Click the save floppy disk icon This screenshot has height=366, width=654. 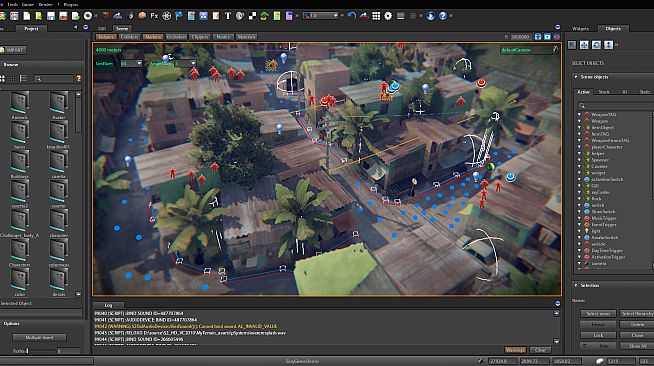tap(51, 16)
